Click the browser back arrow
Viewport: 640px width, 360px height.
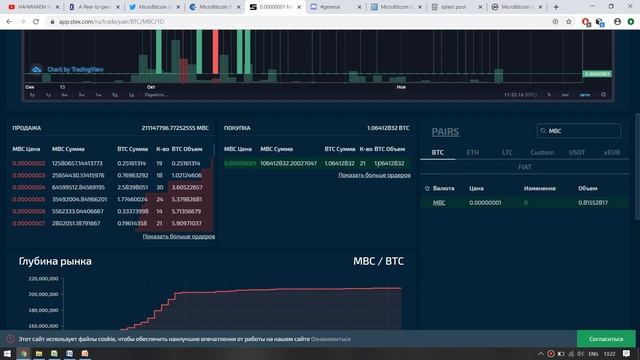pyautogui.click(x=9, y=22)
